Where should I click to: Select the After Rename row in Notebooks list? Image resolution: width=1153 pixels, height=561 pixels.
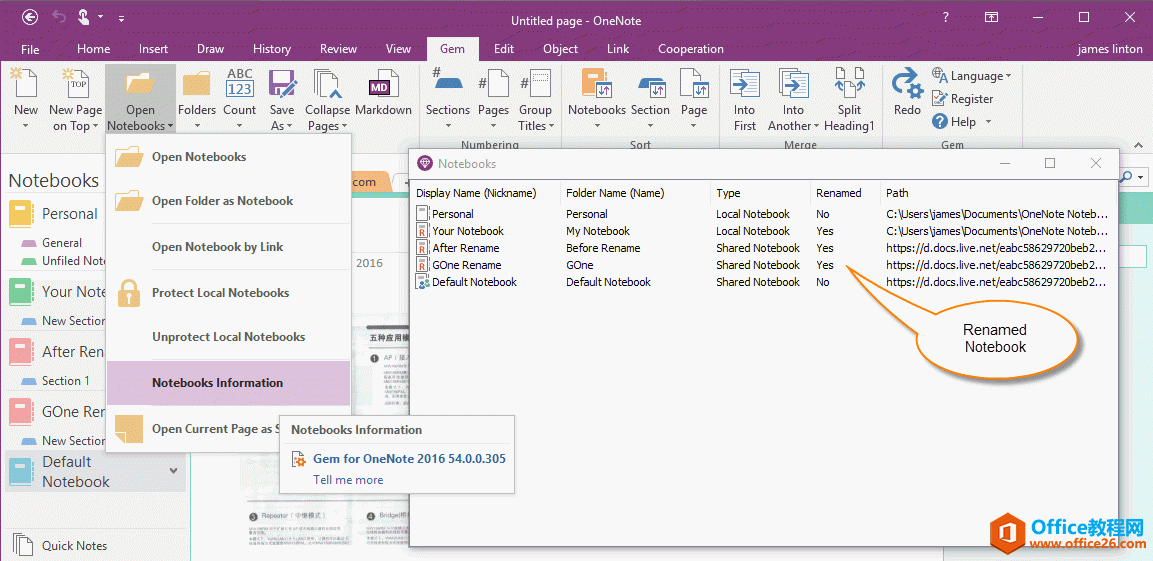click(762, 248)
